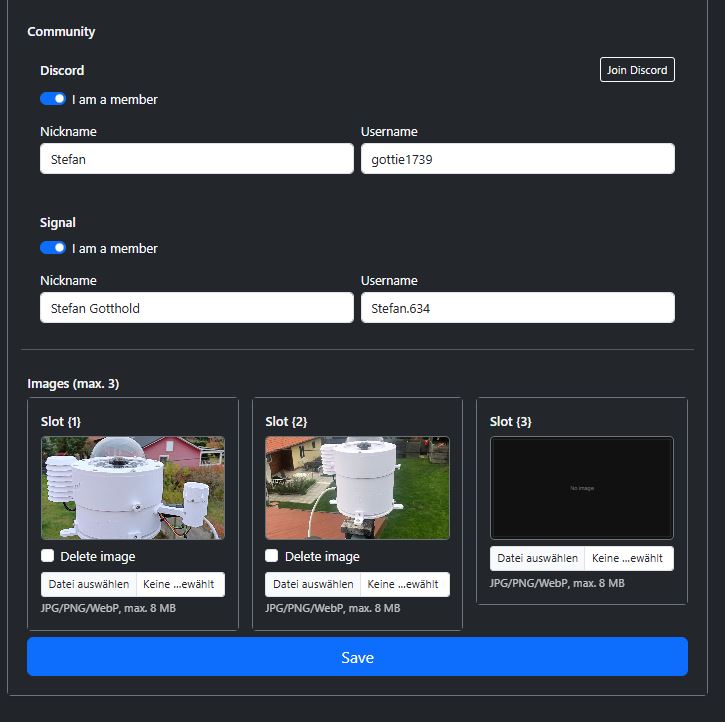Edit Signal Username field Stefan.634
The width and height of the screenshot is (725, 722).
517,307
